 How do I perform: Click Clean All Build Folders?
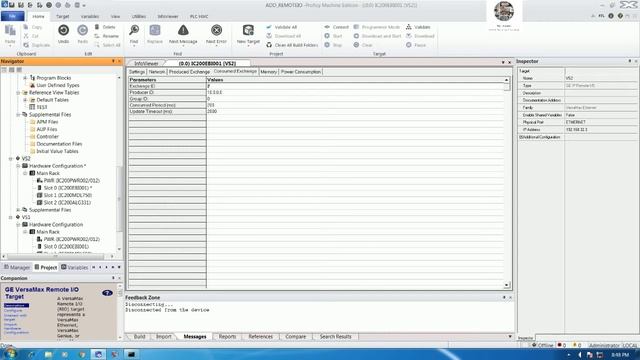tap(269, 45)
